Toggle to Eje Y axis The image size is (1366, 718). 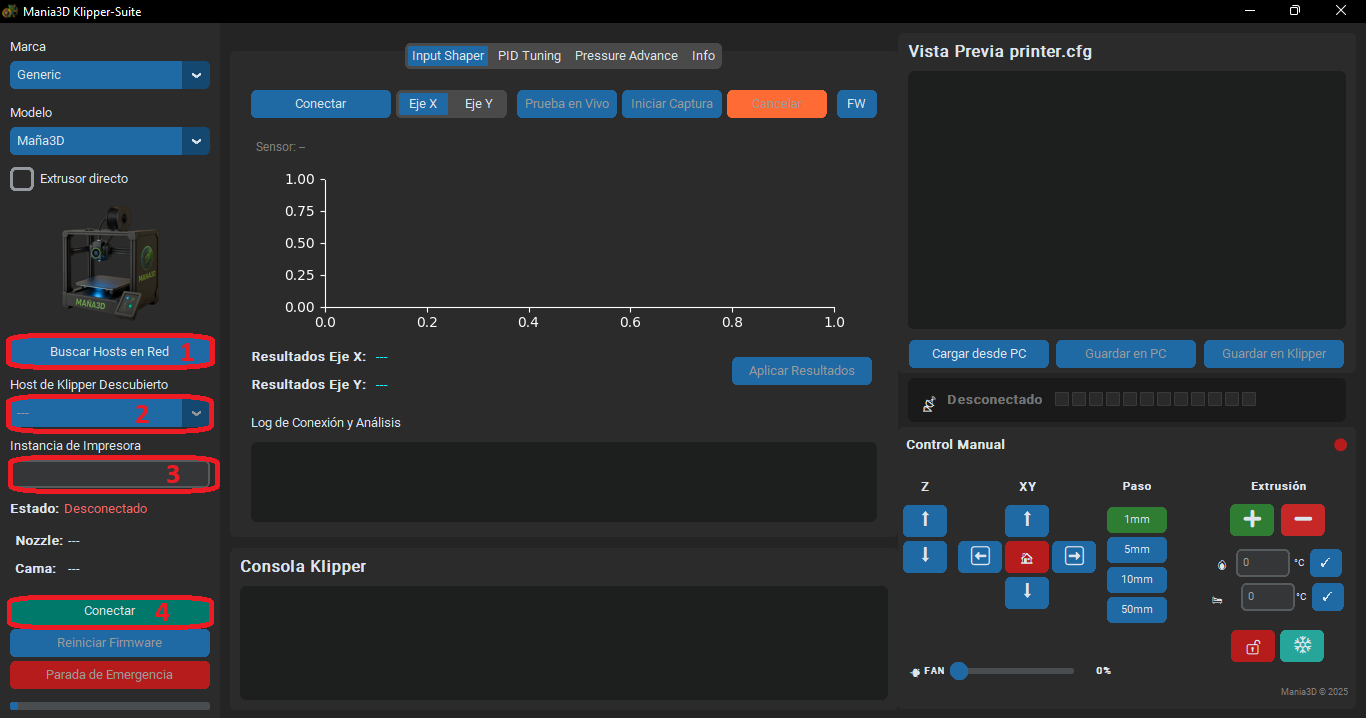pyautogui.click(x=479, y=104)
